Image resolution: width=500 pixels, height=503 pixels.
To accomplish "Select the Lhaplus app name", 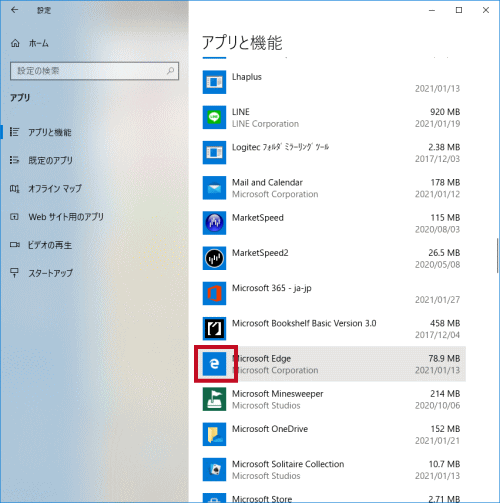I will point(247,77).
